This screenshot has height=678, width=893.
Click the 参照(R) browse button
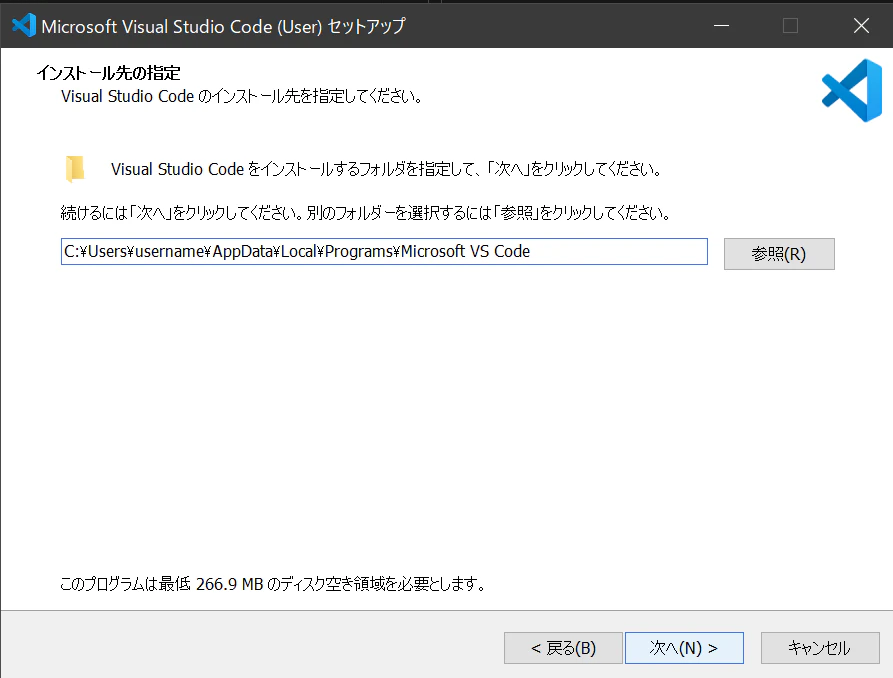(x=779, y=254)
